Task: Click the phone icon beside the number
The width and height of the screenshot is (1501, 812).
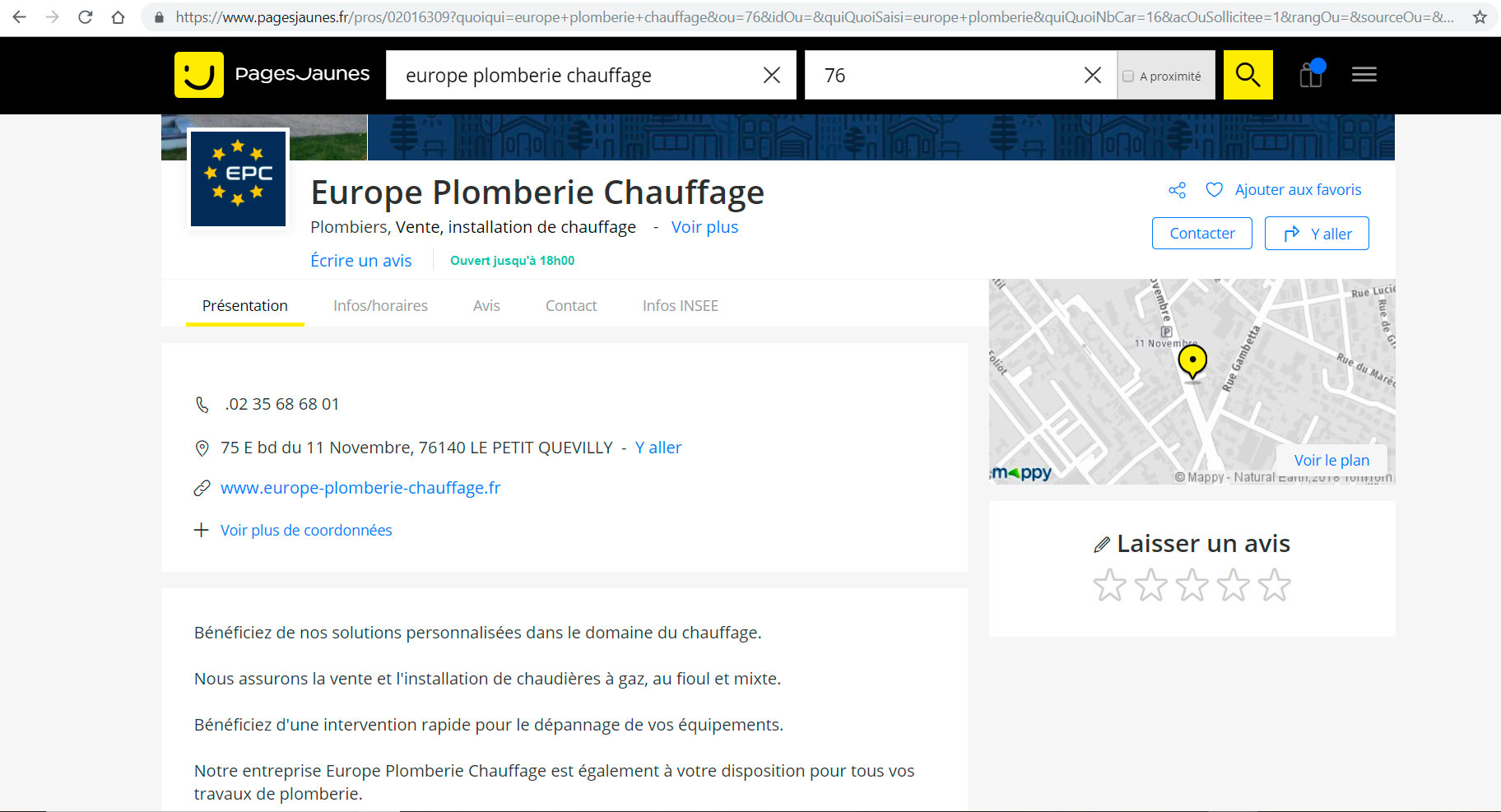Action: pyautogui.click(x=202, y=405)
